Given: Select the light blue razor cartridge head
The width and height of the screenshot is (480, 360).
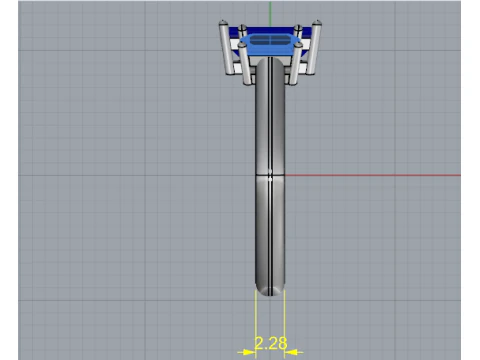Looking at the screenshot, I should click(x=271, y=45).
